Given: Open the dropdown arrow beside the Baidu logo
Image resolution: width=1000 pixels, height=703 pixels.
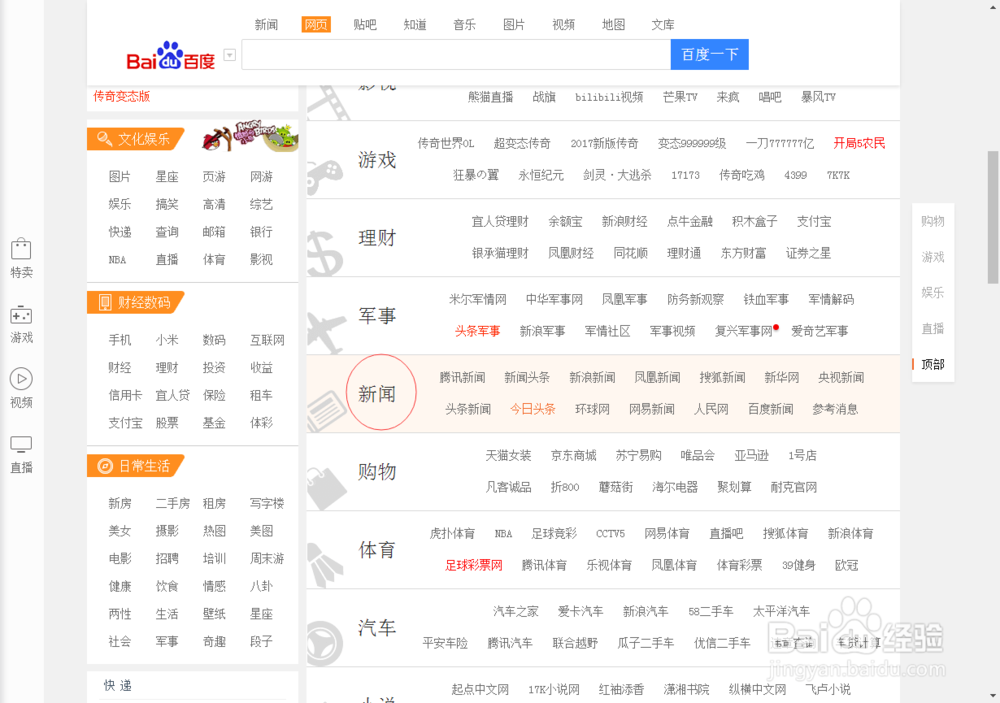Looking at the screenshot, I should (x=229, y=54).
